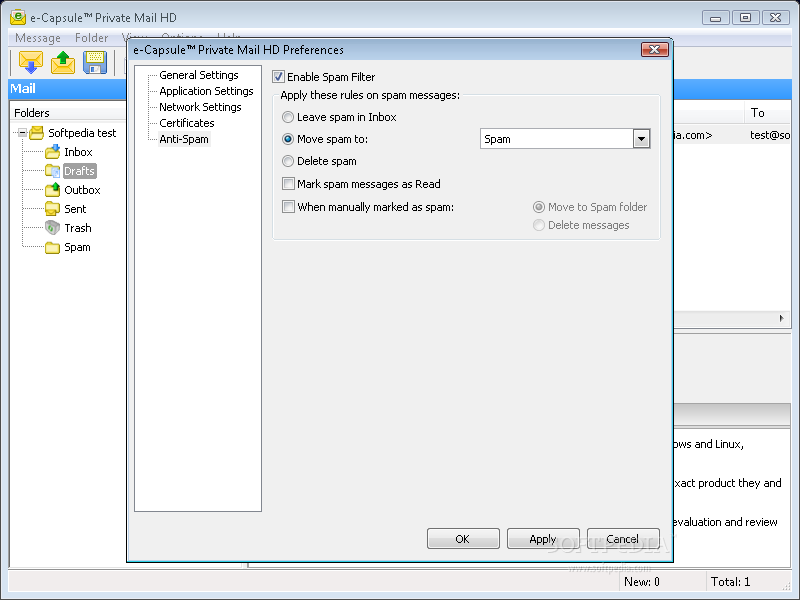
Task: Click the Trash bin icon
Action: (53, 228)
